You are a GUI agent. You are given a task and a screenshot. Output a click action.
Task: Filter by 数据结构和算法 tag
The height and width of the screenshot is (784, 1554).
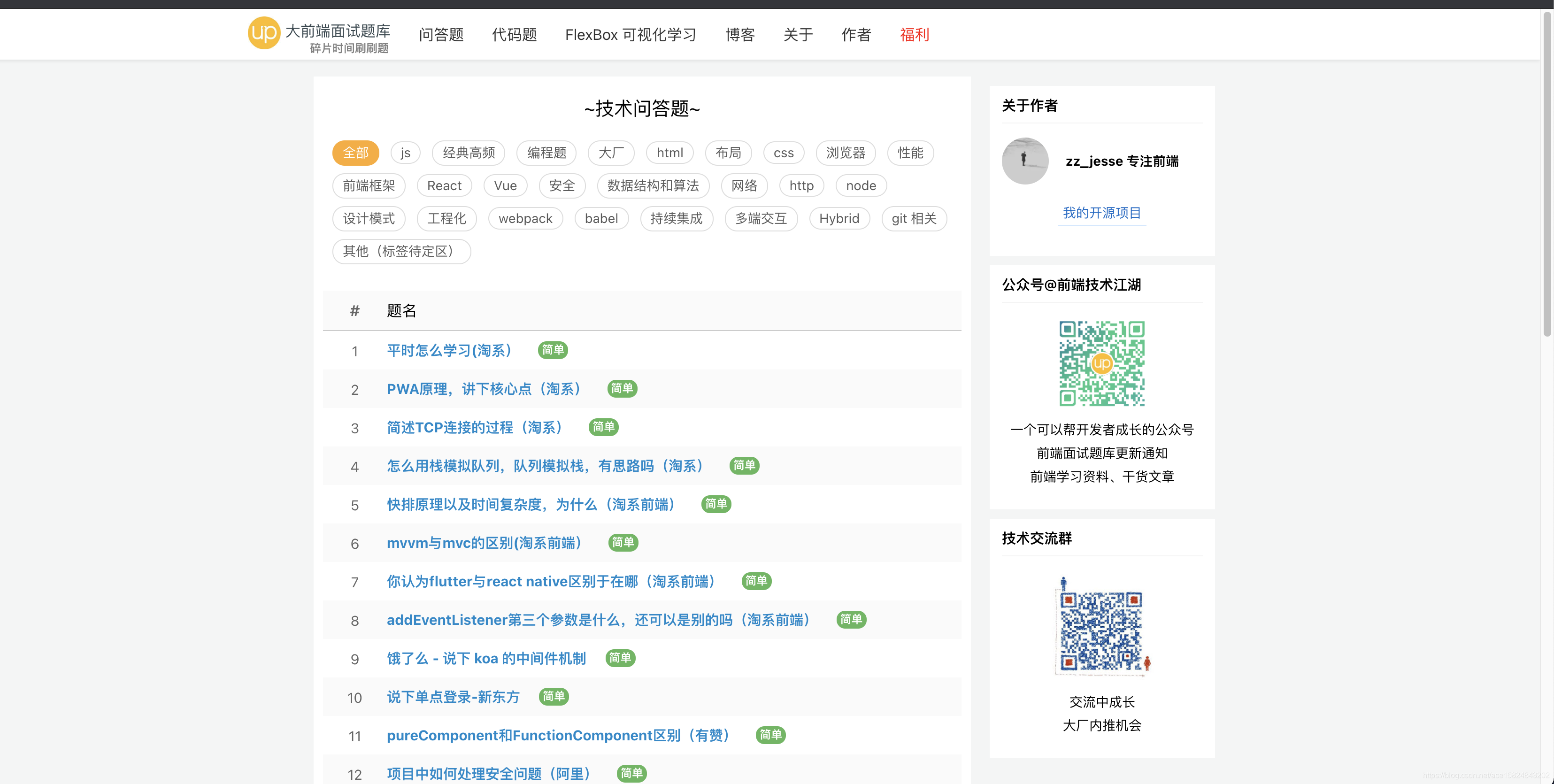coord(653,186)
